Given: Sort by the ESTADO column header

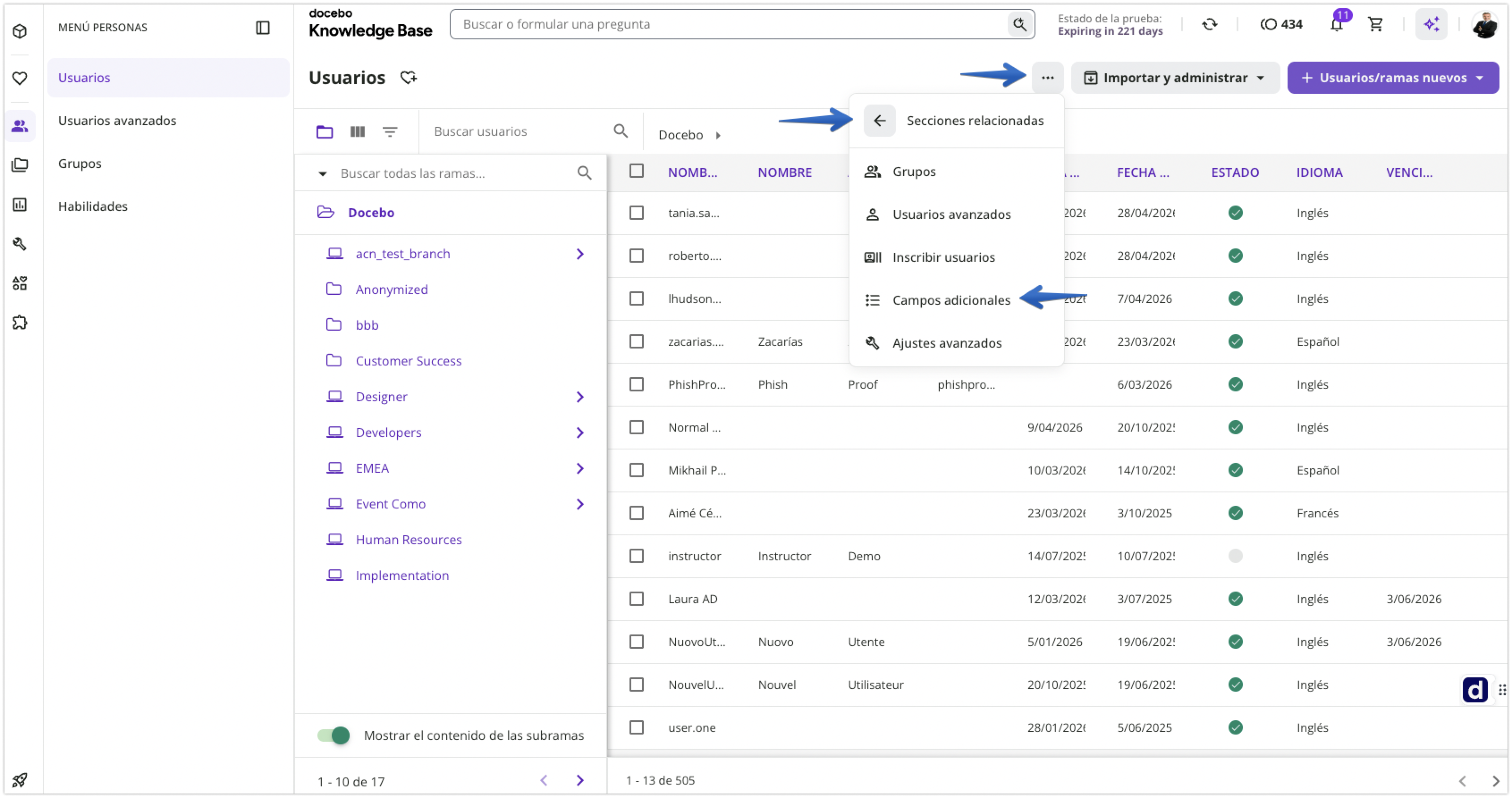Looking at the screenshot, I should click(x=1235, y=172).
